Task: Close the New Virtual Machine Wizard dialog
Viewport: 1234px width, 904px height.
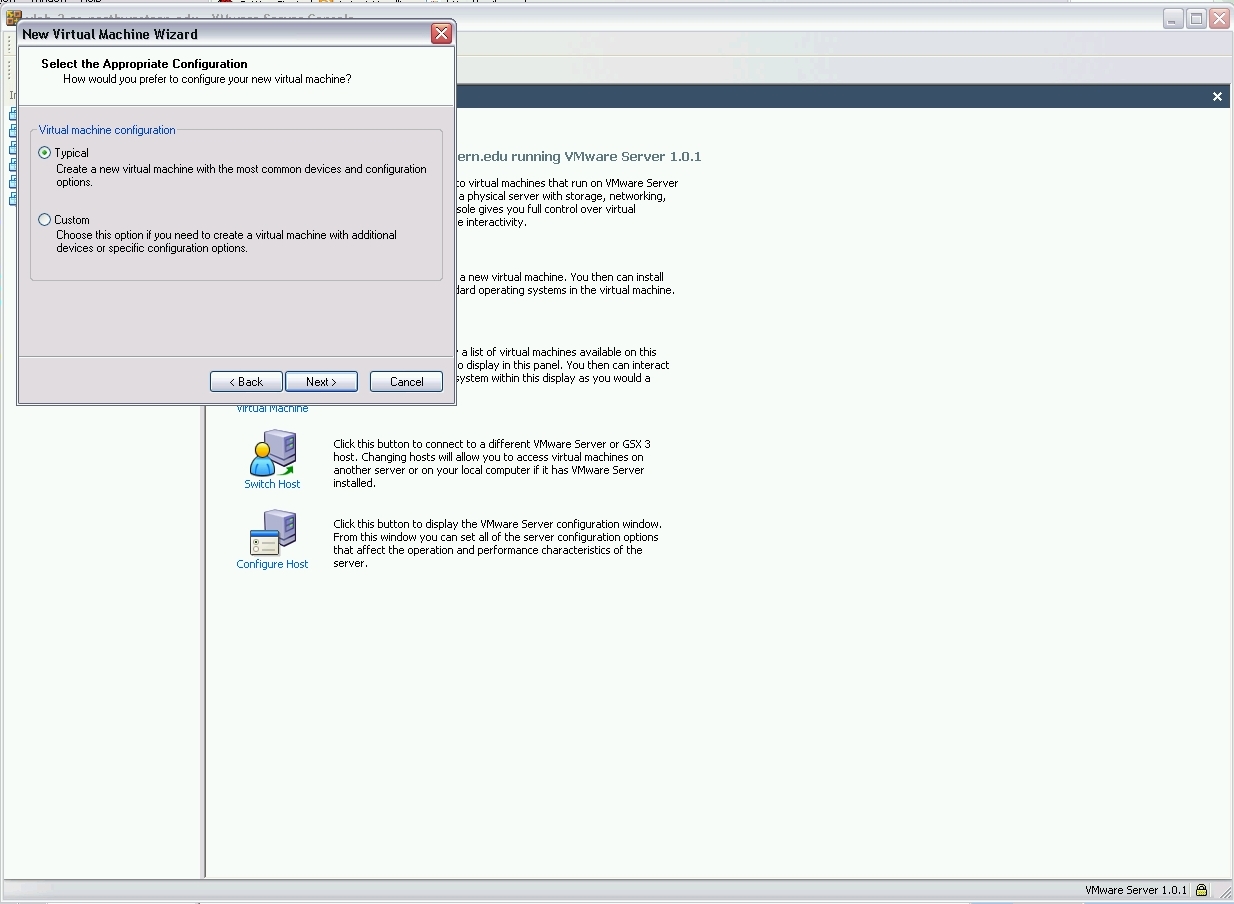Action: point(441,34)
